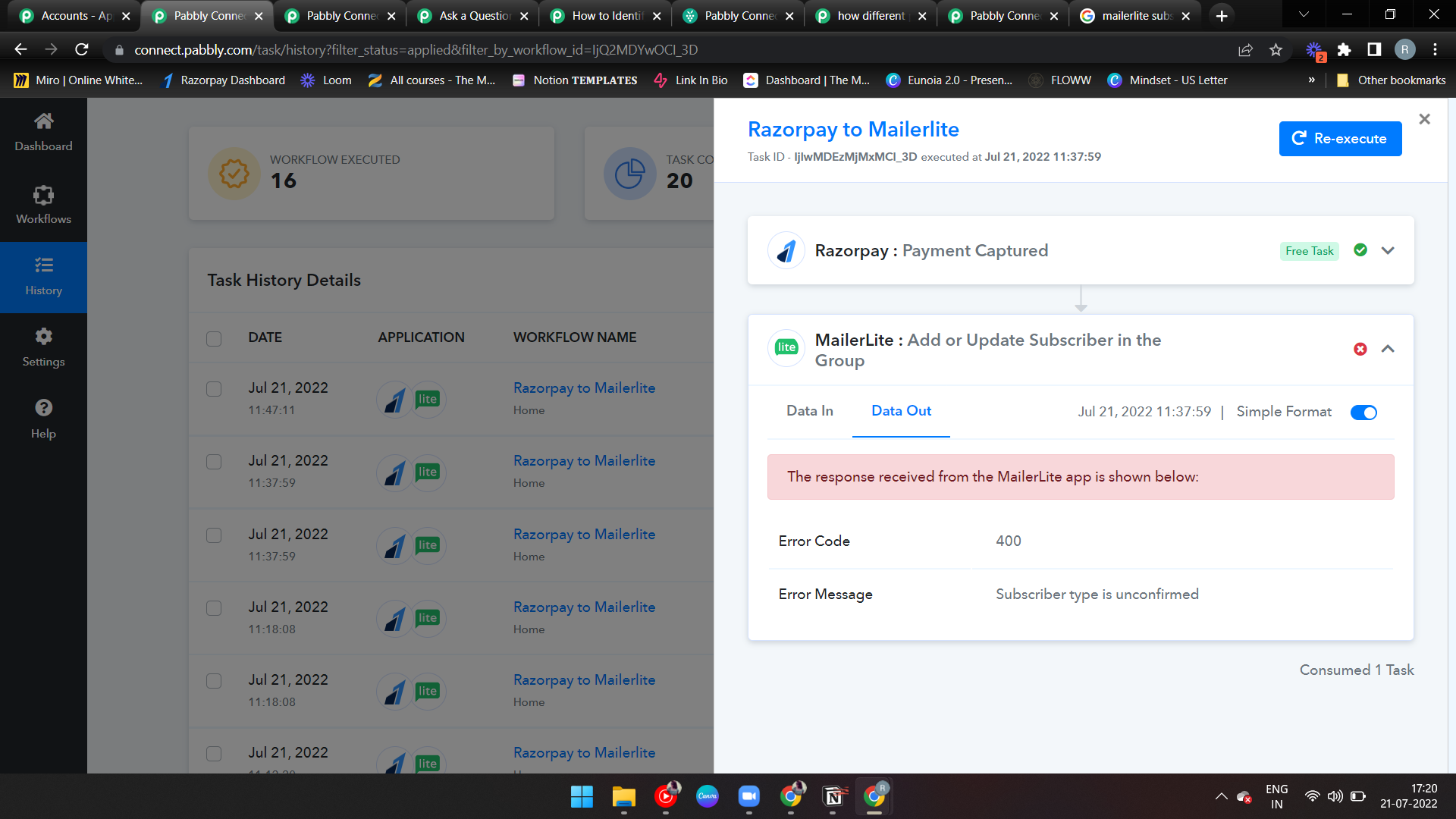Click the Task Consumed pie chart icon

[x=630, y=174]
